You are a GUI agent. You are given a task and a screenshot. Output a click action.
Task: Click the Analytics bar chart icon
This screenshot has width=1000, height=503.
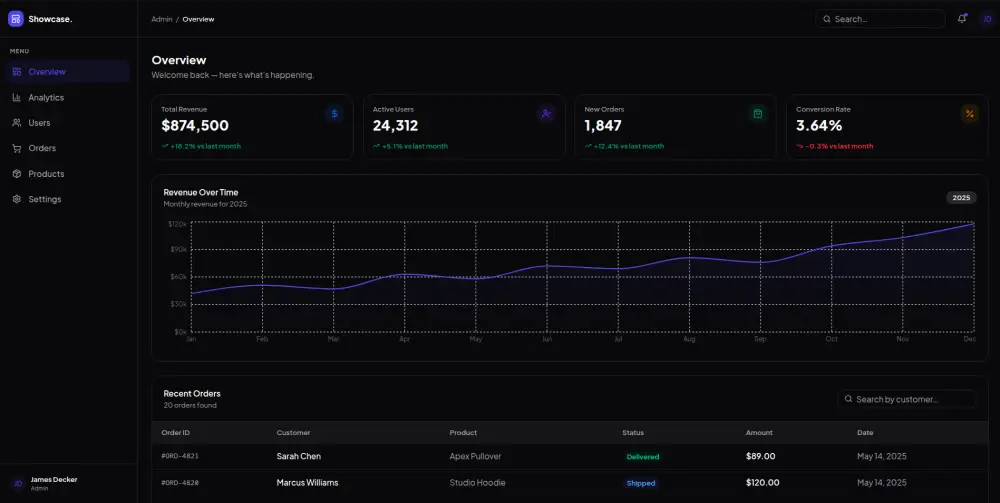(17, 98)
